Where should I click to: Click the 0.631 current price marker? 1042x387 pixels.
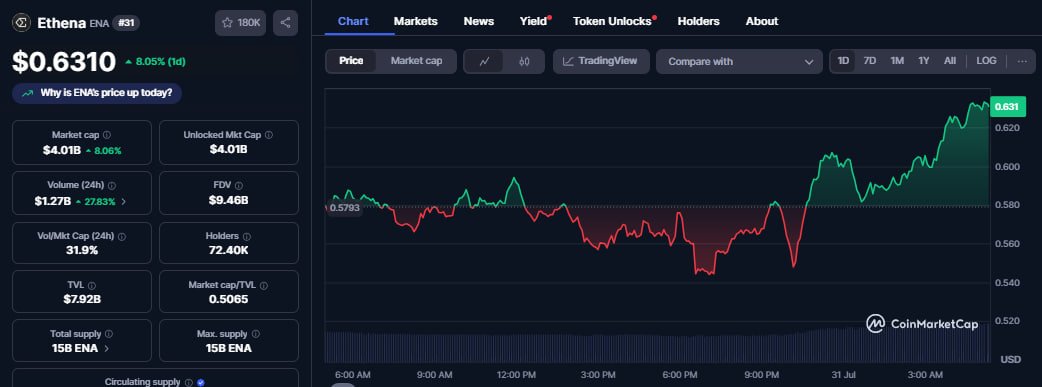[x=1007, y=106]
